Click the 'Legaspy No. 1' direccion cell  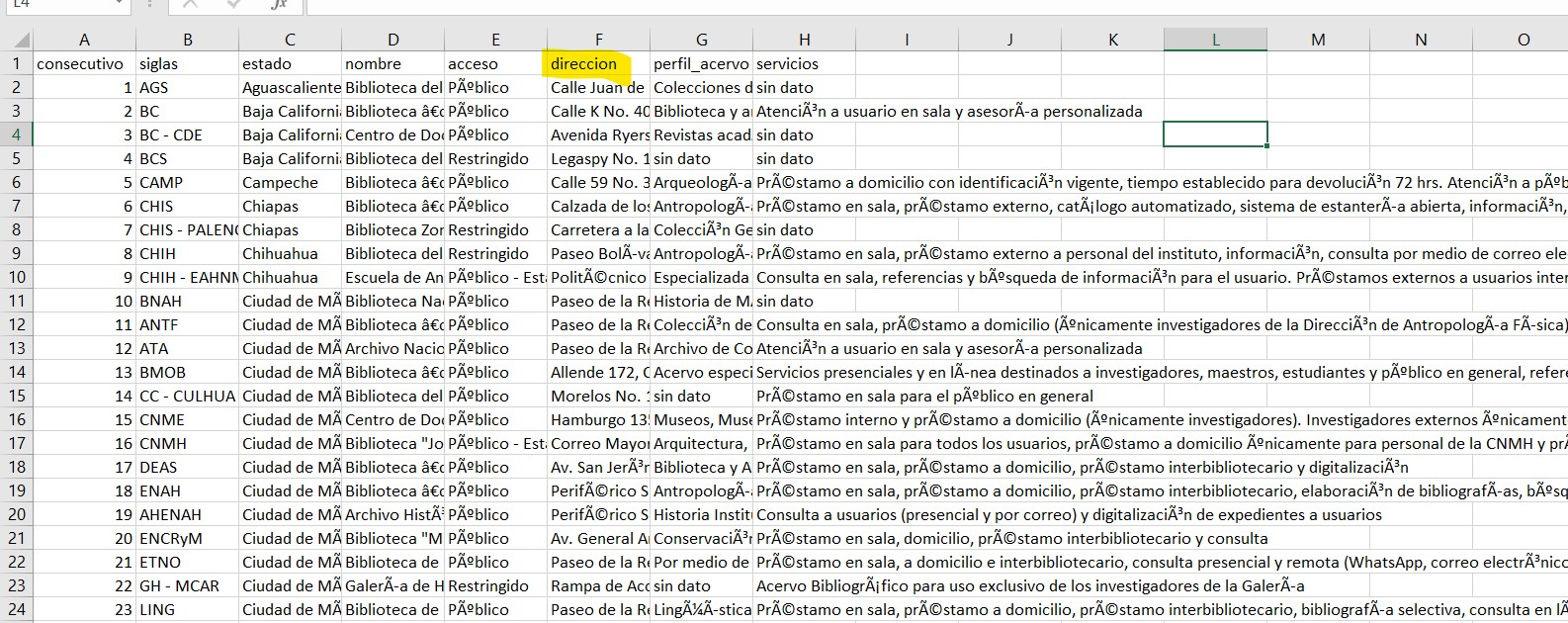[598, 158]
